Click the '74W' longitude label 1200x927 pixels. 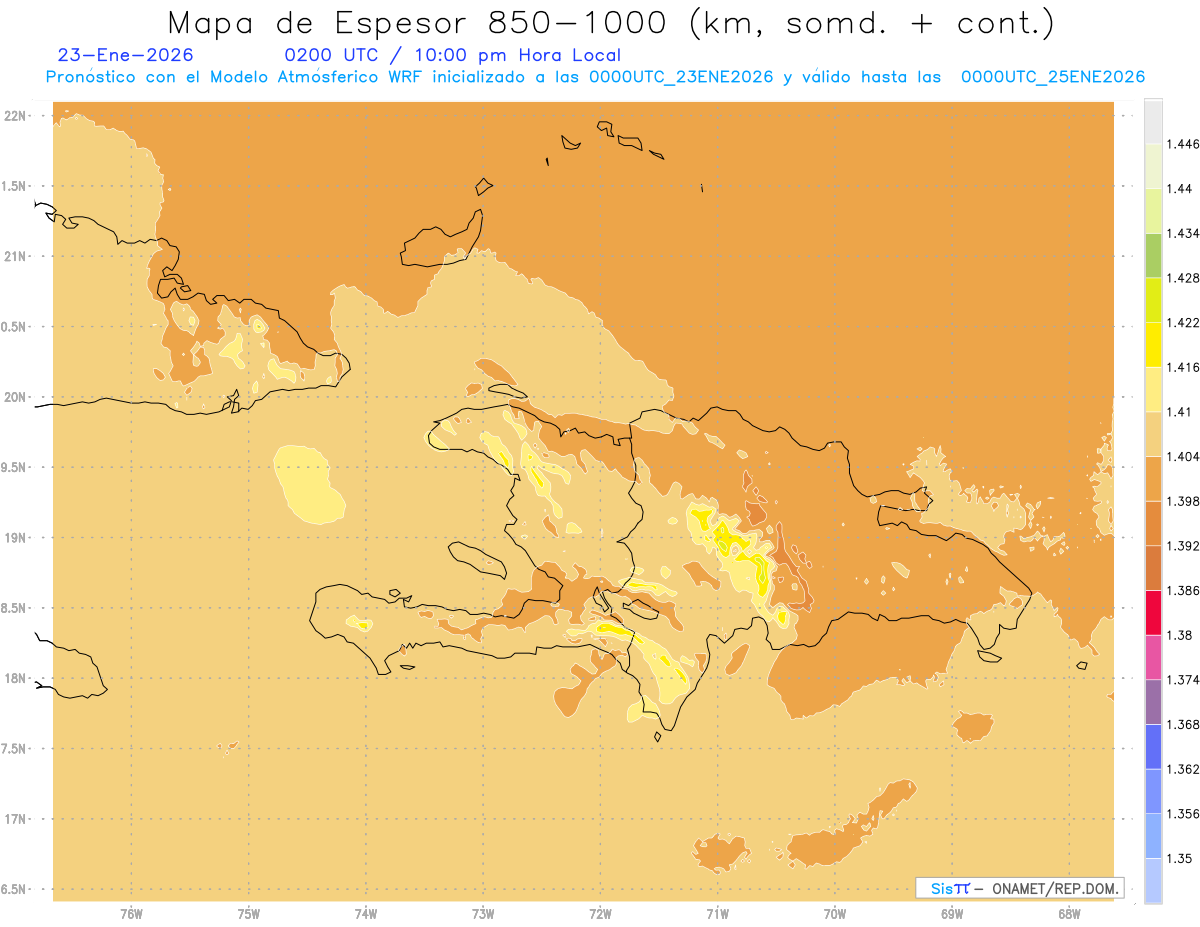click(x=365, y=914)
